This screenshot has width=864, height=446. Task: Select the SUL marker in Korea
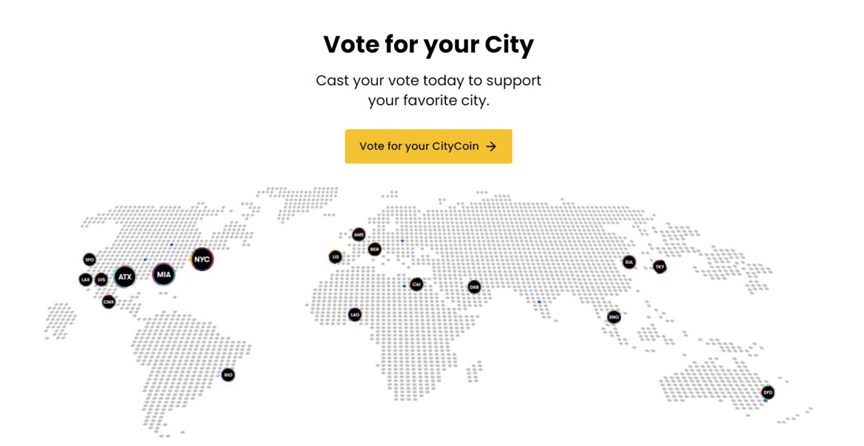[629, 262]
